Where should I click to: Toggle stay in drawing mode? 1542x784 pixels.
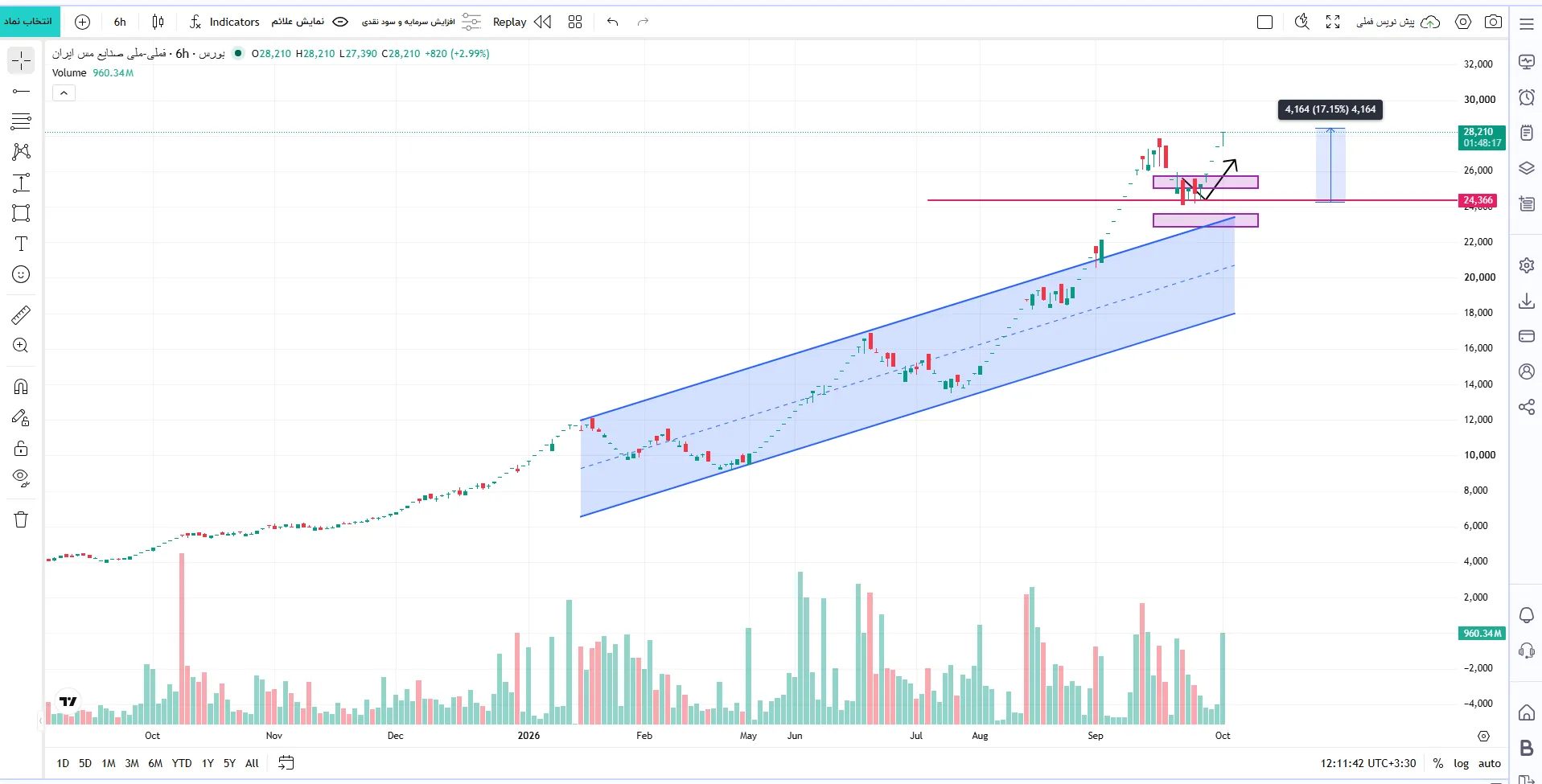point(21,417)
